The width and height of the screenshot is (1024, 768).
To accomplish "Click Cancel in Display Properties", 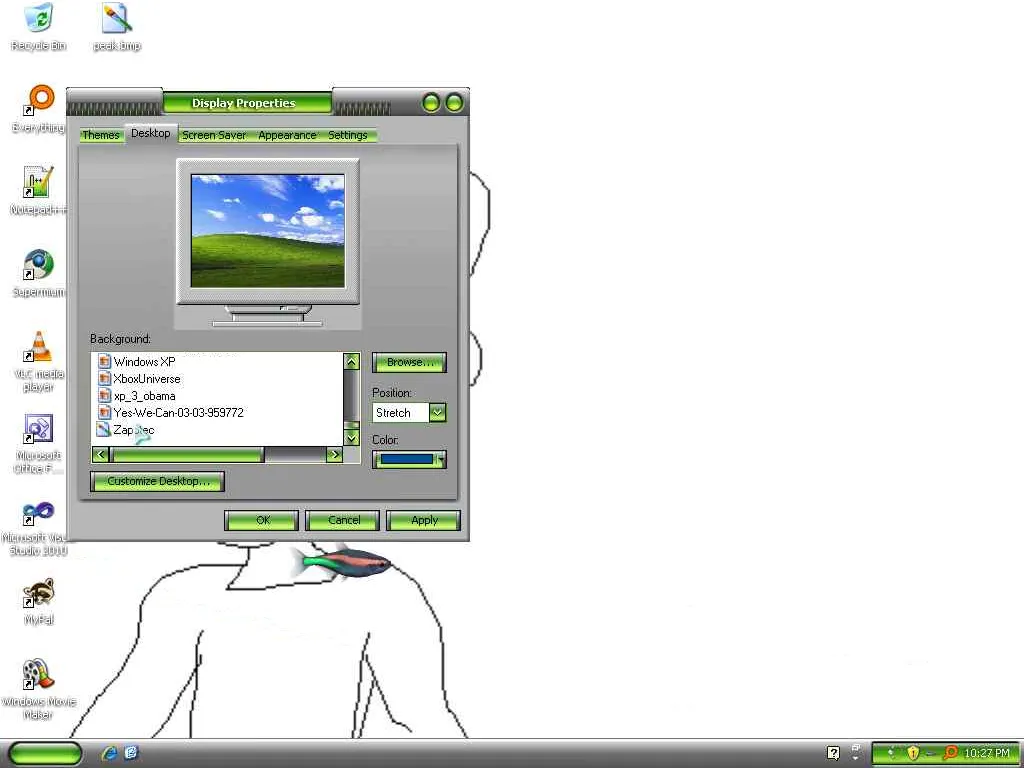I will (343, 520).
